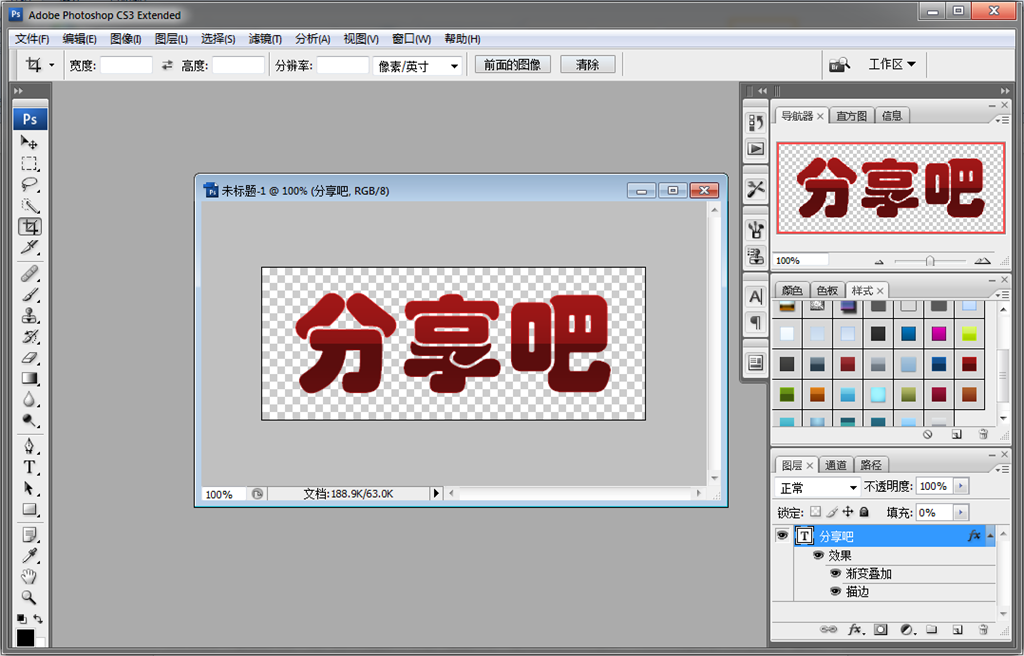Open the 滤镜 menu

tap(265, 39)
